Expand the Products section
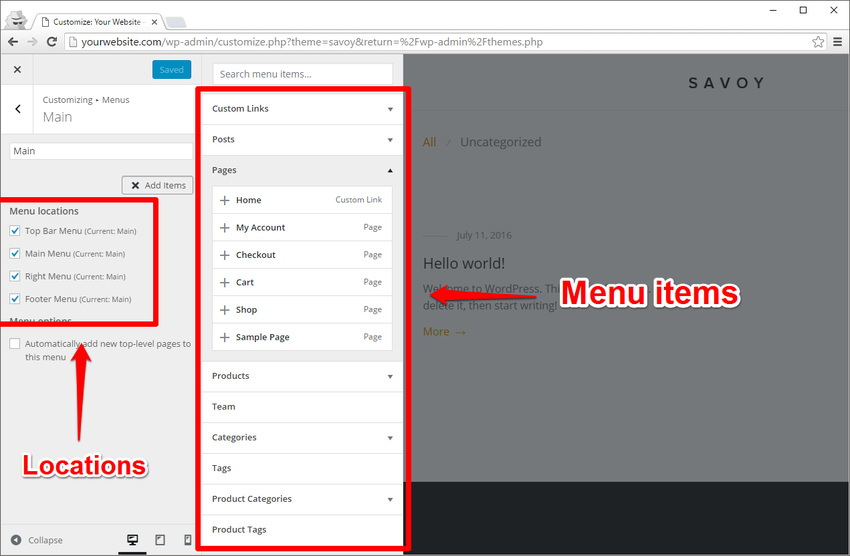The height and width of the screenshot is (556, 850). (x=302, y=376)
